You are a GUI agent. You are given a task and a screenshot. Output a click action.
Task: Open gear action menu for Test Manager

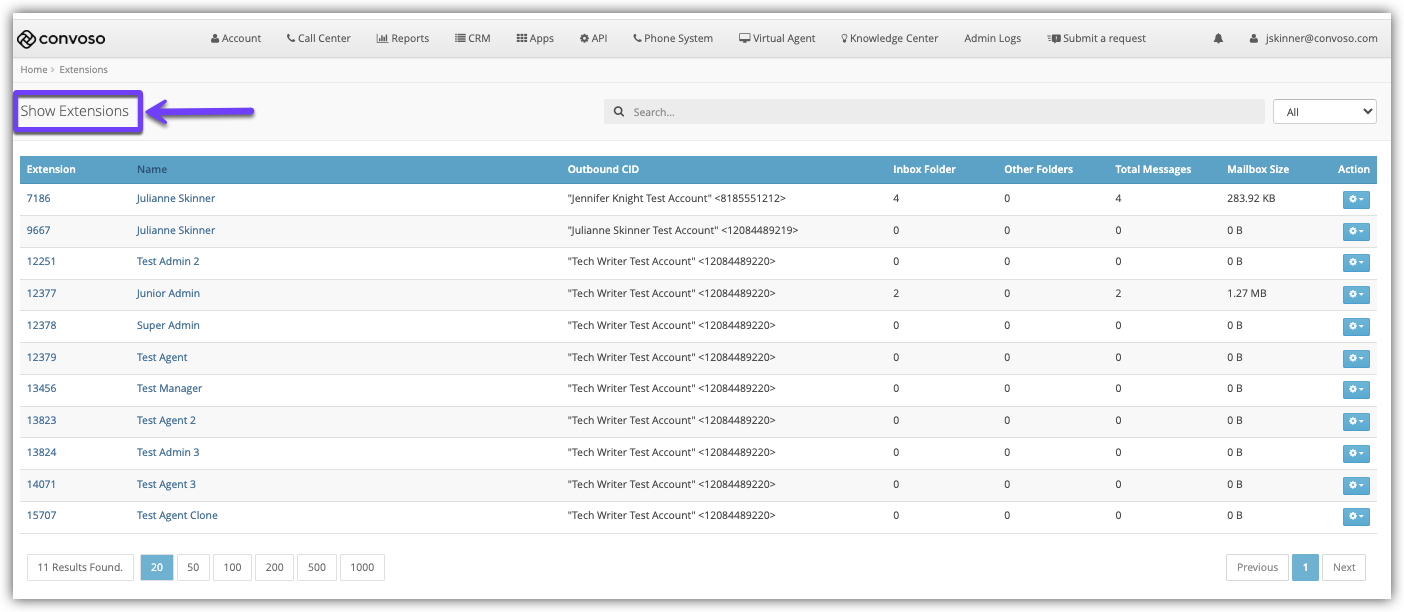(x=1355, y=390)
